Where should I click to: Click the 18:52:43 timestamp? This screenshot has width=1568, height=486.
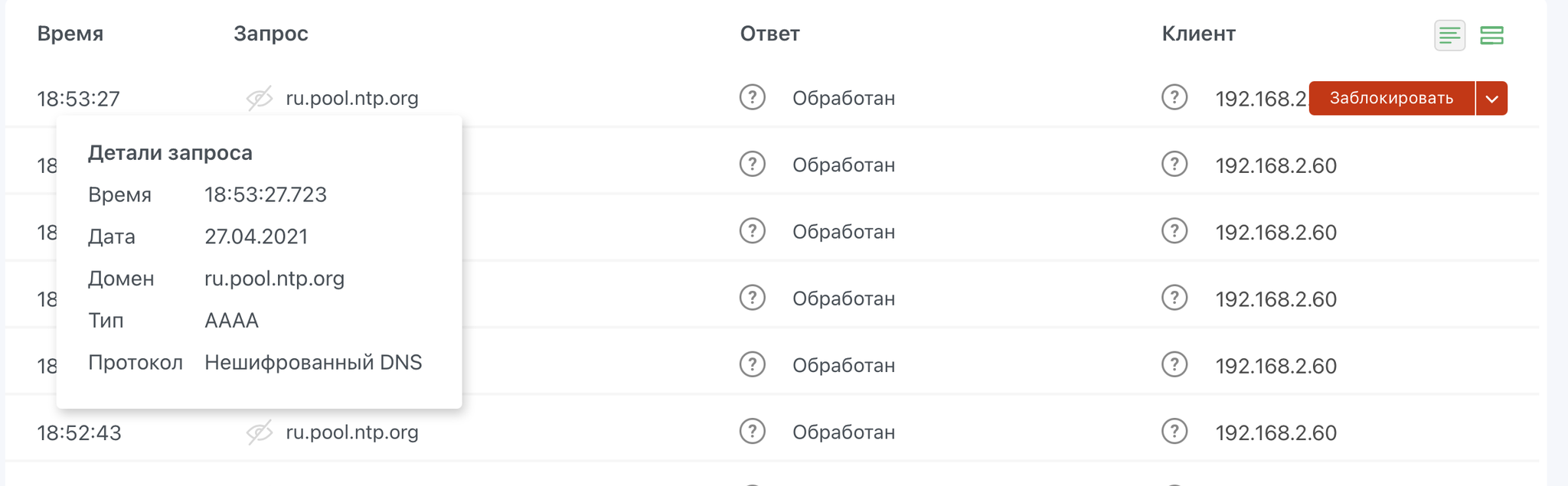(79, 433)
